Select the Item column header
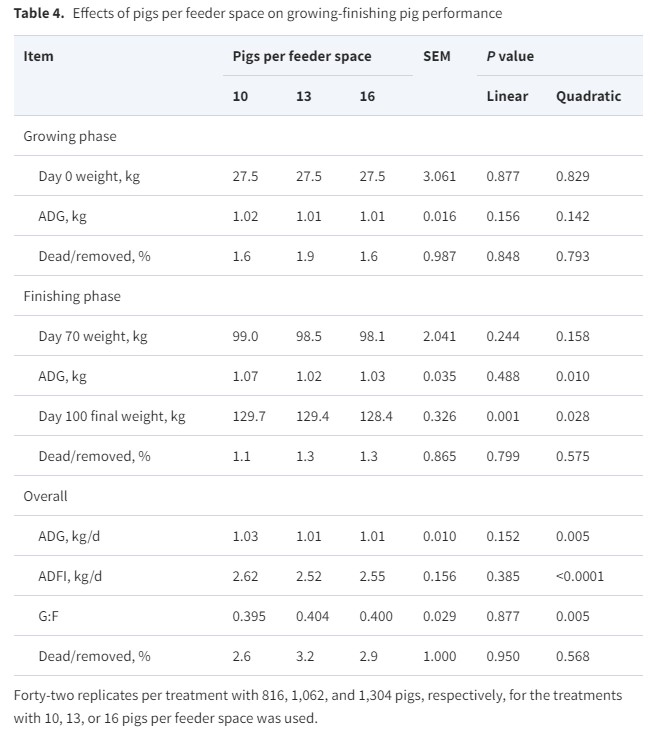Image resolution: width=663 pixels, height=741 pixels. click(38, 56)
